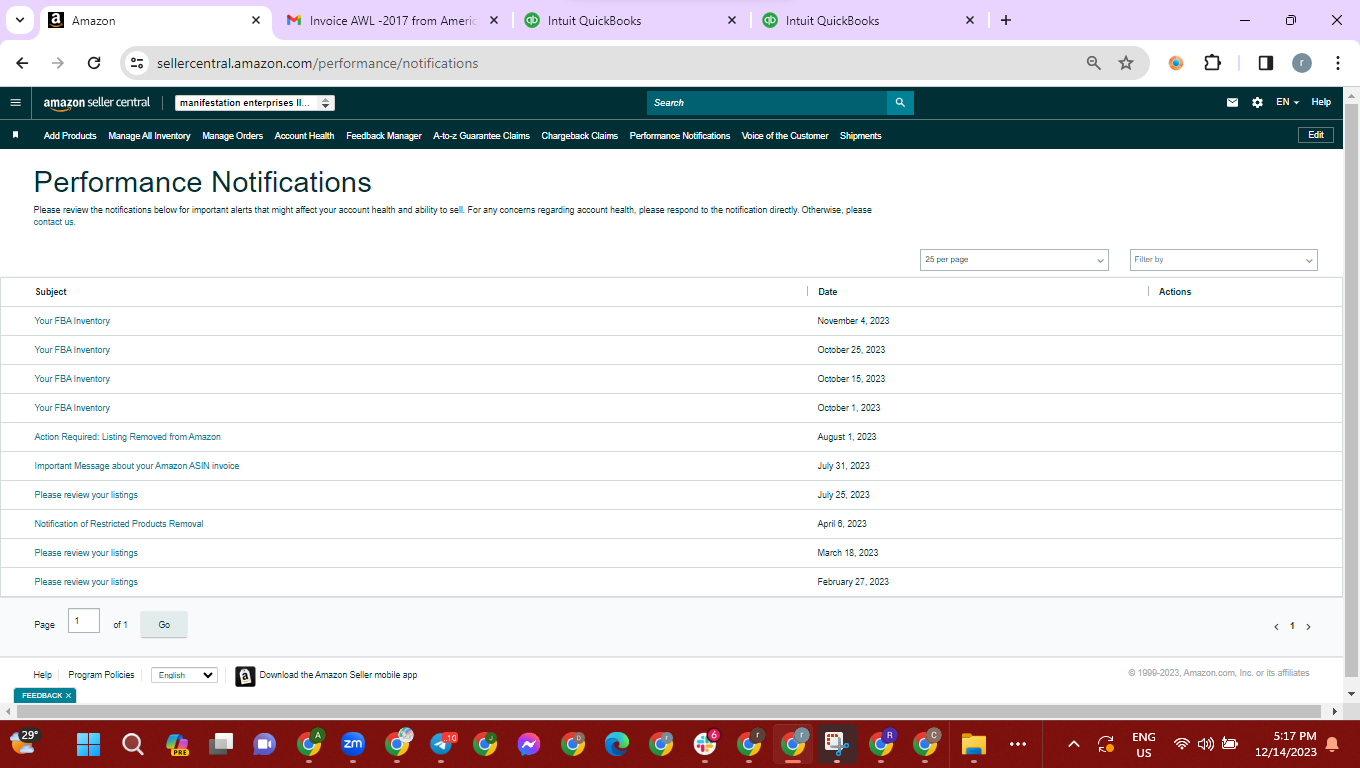Viewport: 1360px width, 768px height.
Task: Open taskbar overflow three-dots
Action: click(x=1018, y=744)
